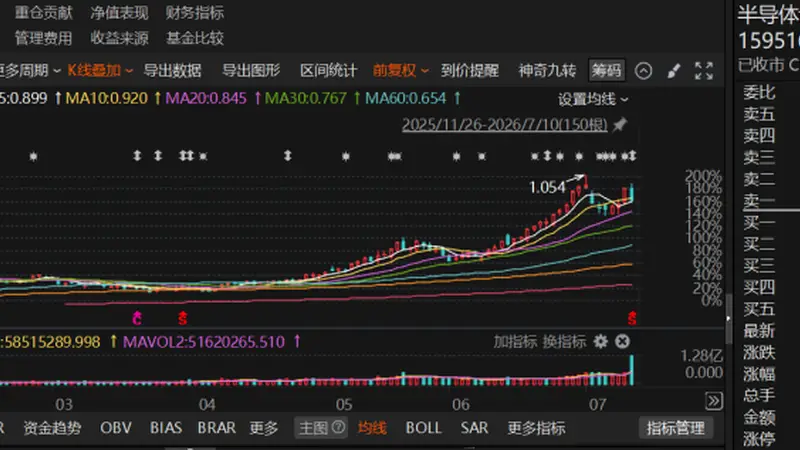Click 导出图形 export chart
Viewport: 800px width, 450px height.
251,70
